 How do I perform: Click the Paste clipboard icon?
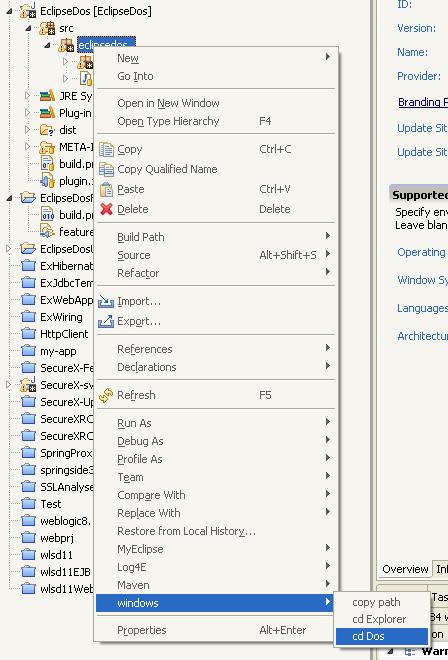[x=106, y=189]
